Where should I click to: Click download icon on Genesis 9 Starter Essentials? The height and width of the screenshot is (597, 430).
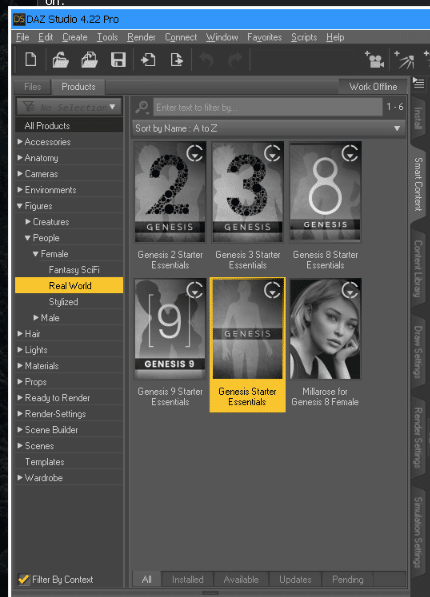click(x=195, y=290)
